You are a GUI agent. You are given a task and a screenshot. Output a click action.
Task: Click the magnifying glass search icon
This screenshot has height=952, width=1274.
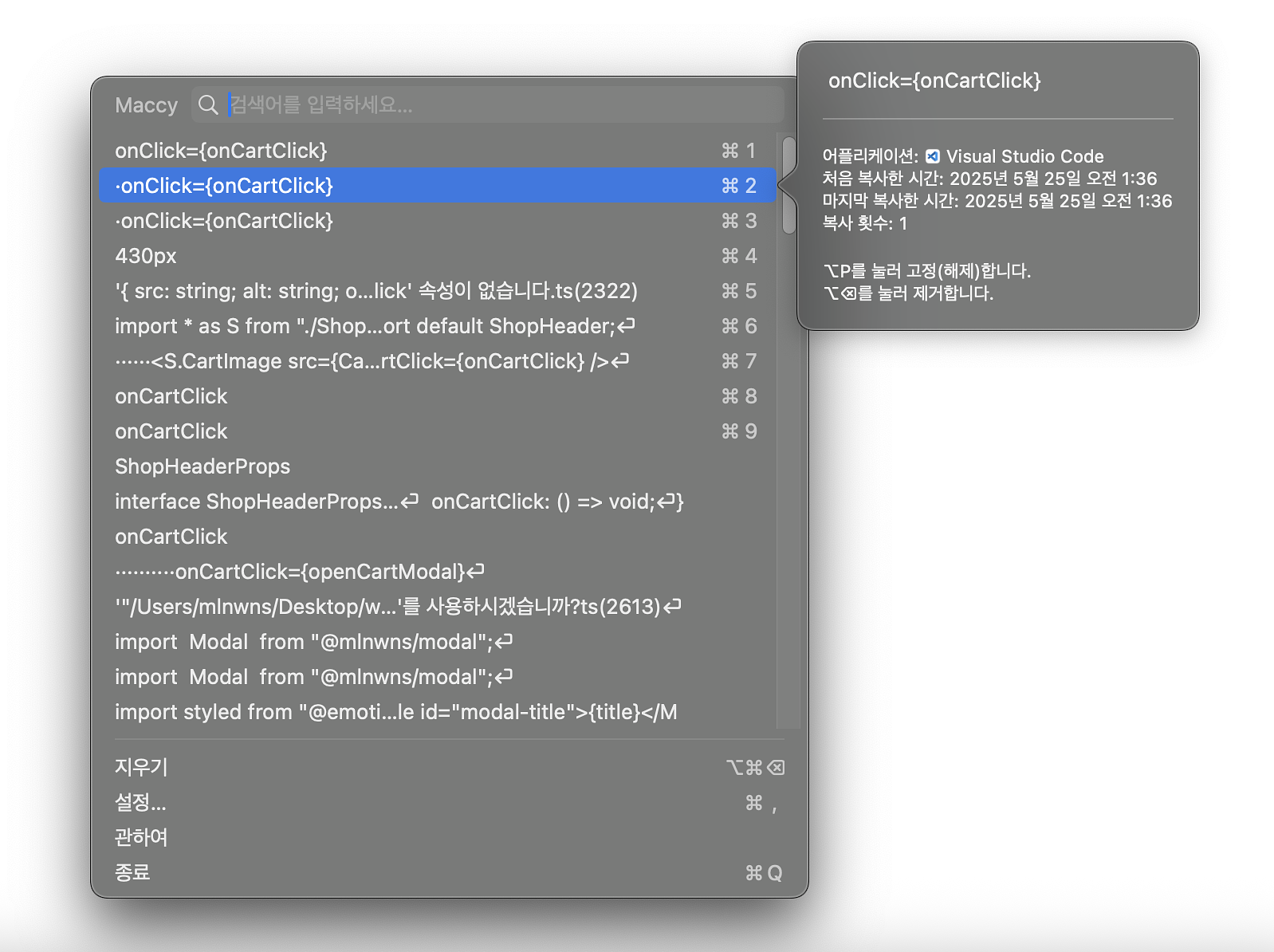coord(208,105)
